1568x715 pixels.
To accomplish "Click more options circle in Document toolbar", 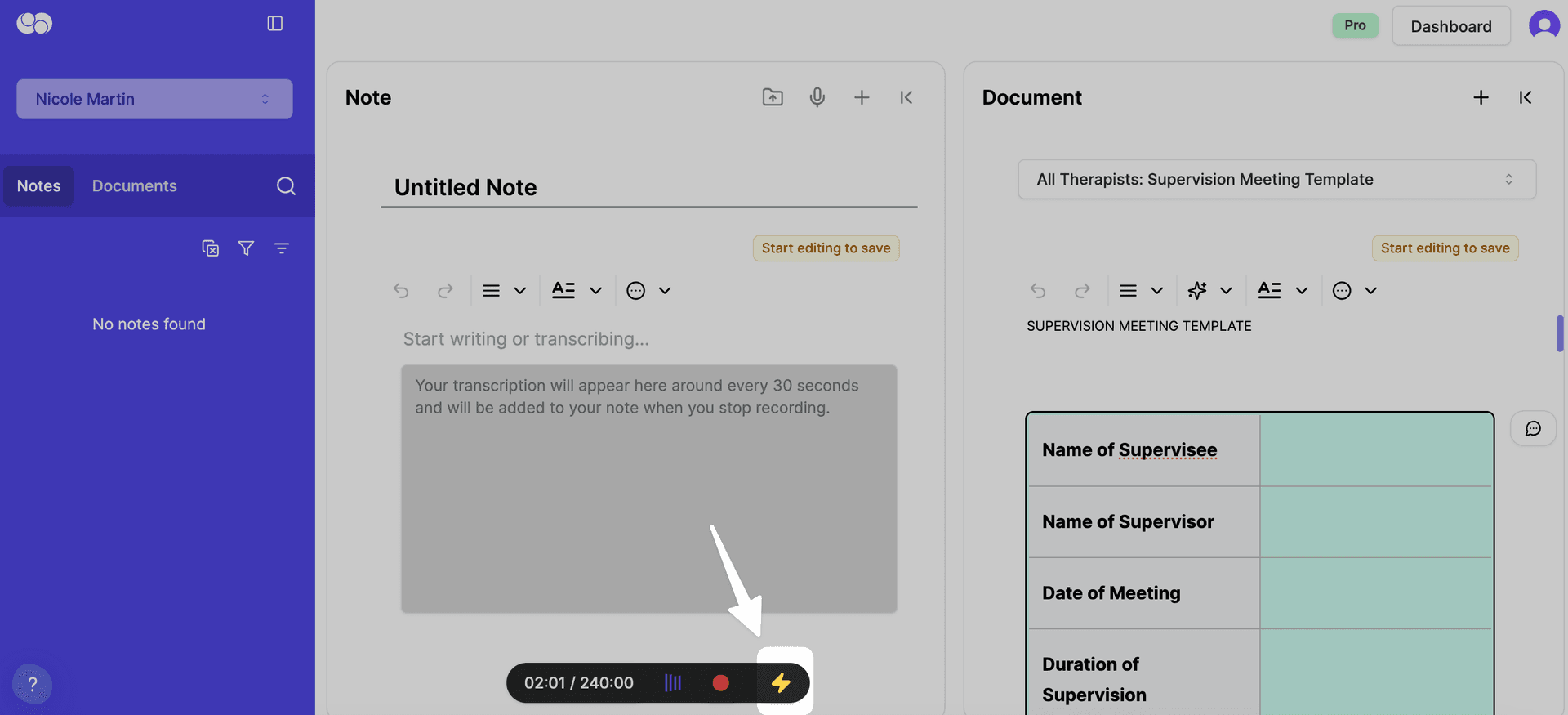I will click(x=1342, y=290).
